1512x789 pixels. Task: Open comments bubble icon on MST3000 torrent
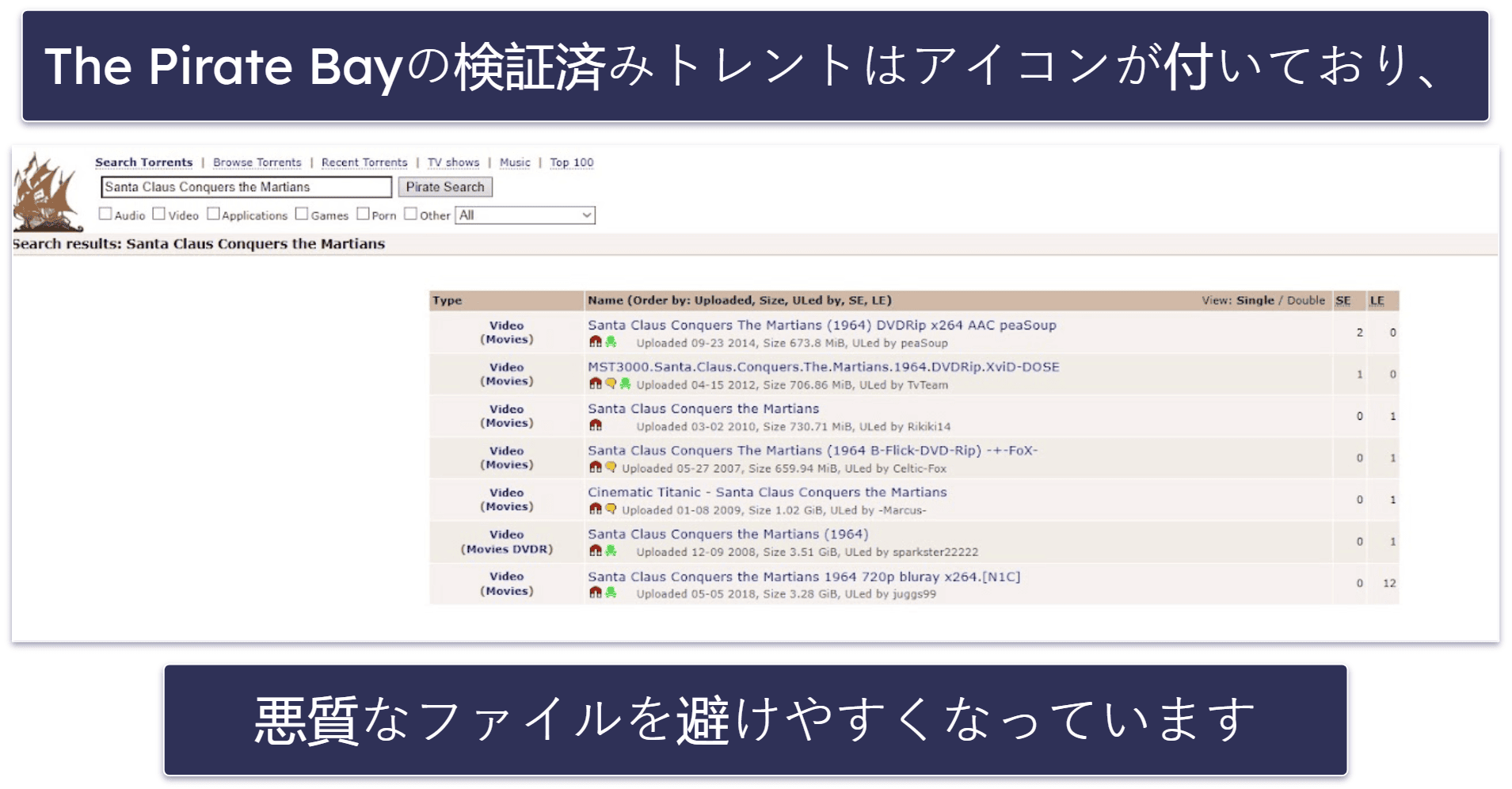point(611,384)
